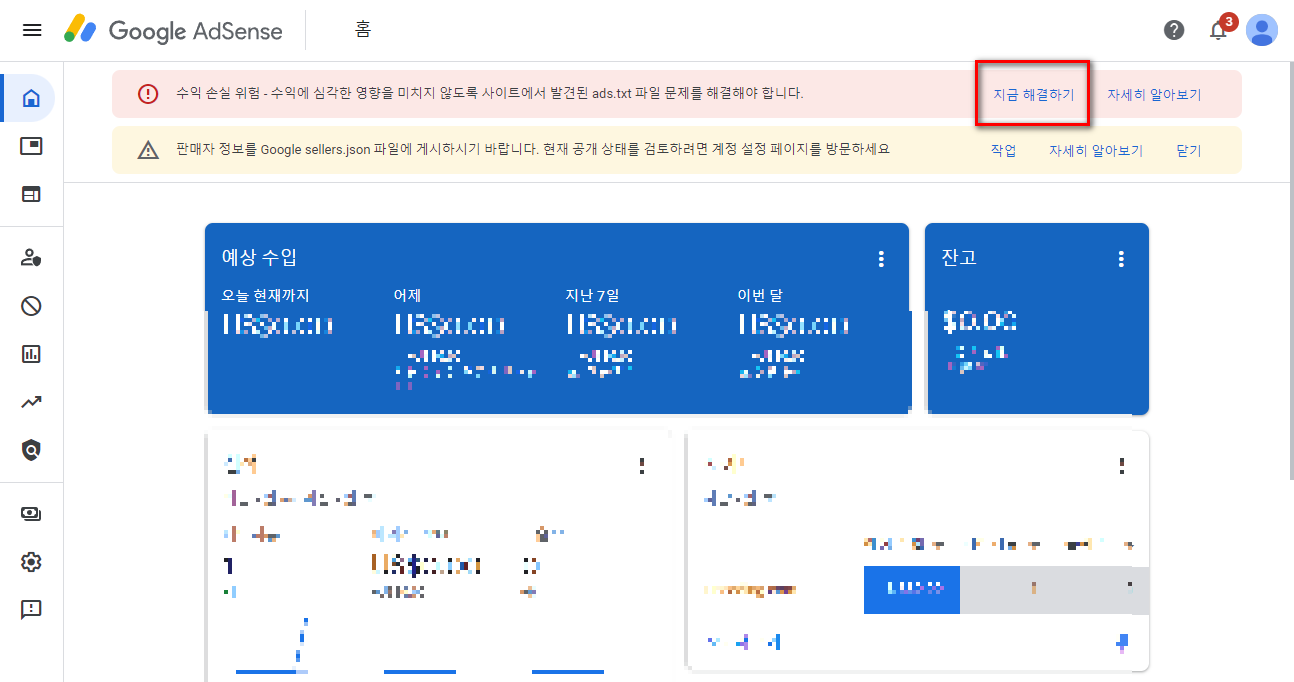Viewport: 1294px width, 682px height.
Task: Click the user account profile avatar
Action: point(1262,30)
